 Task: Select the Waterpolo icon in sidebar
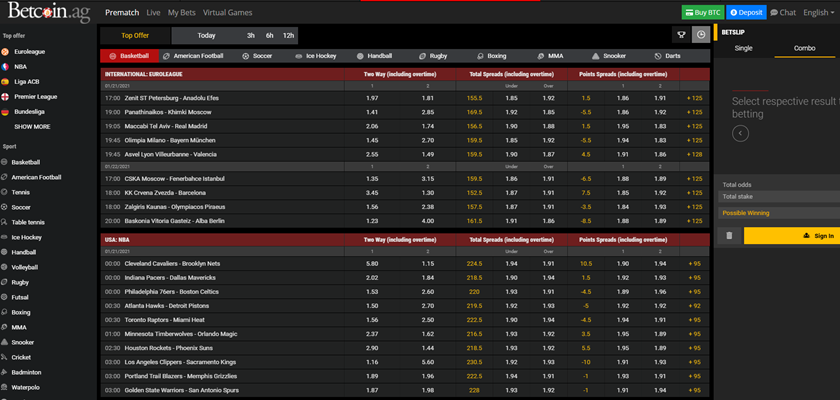tap(5, 387)
